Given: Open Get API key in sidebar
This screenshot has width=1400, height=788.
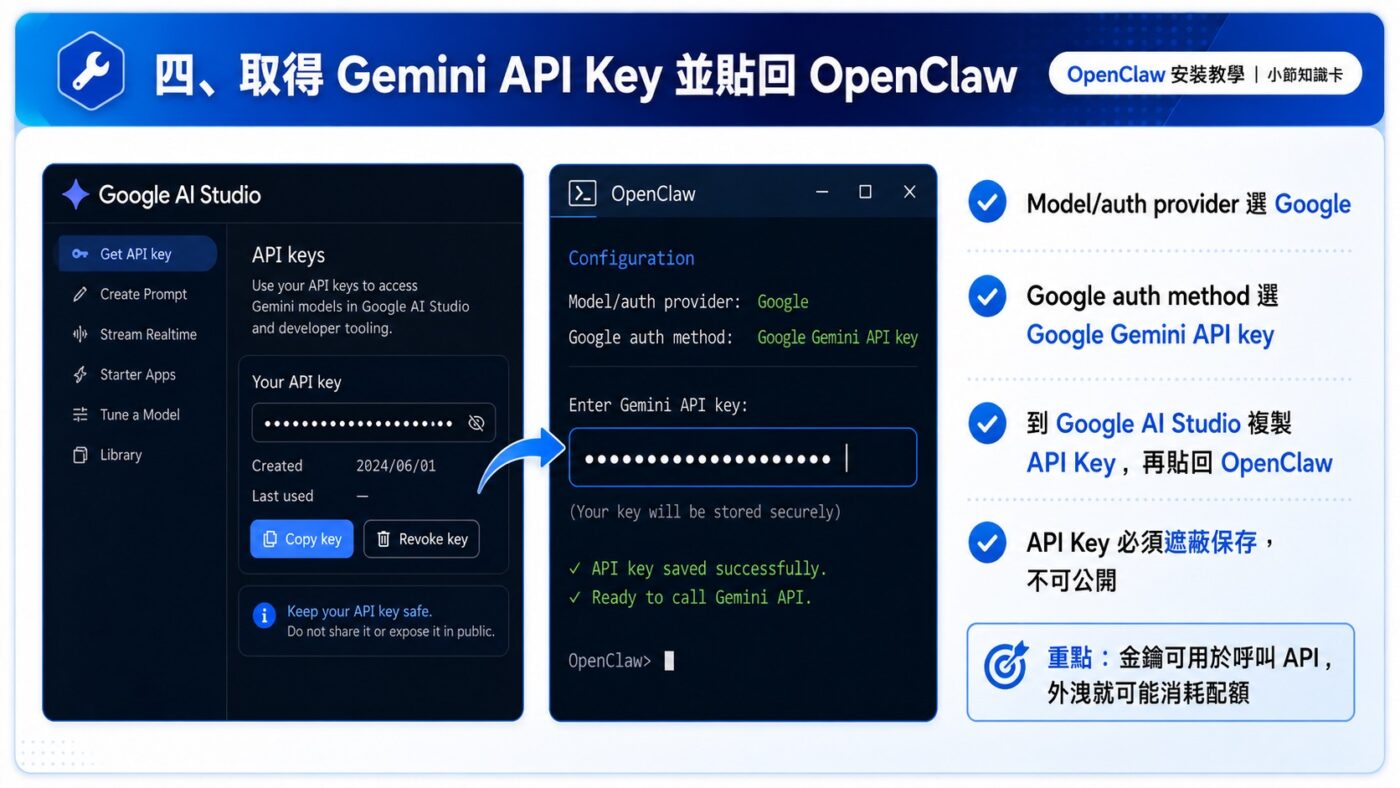Looking at the screenshot, I should tap(138, 254).
